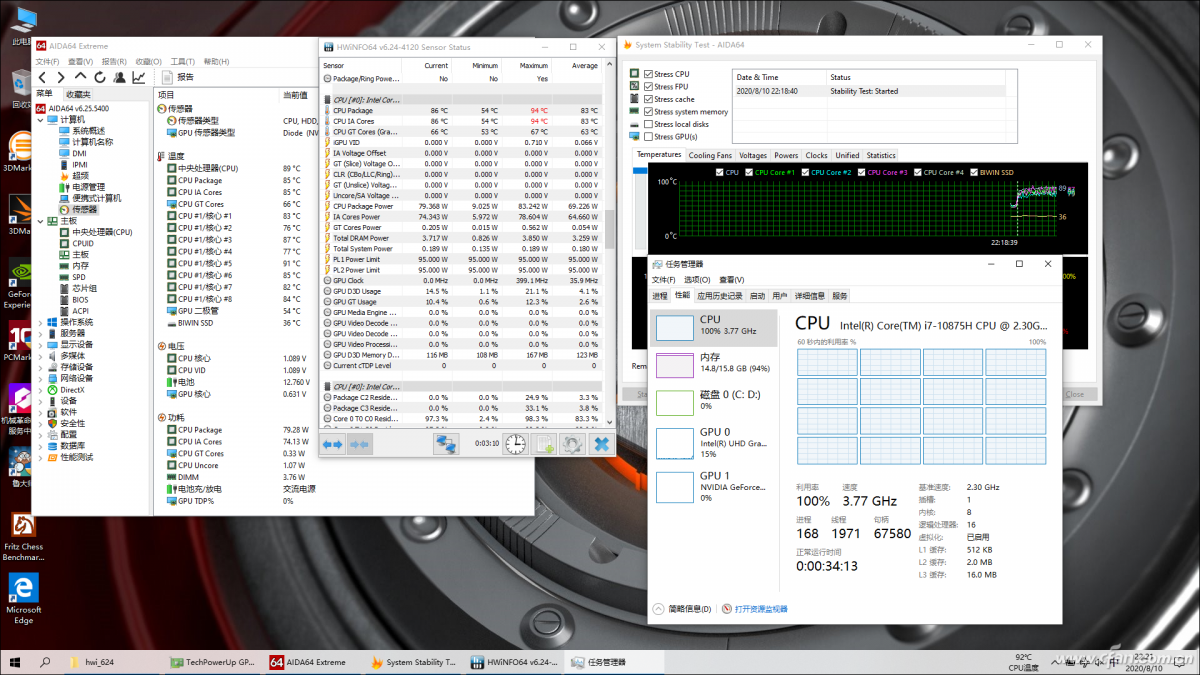Expand 显示设备 tree node
This screenshot has width=1200, height=675.
(41, 344)
